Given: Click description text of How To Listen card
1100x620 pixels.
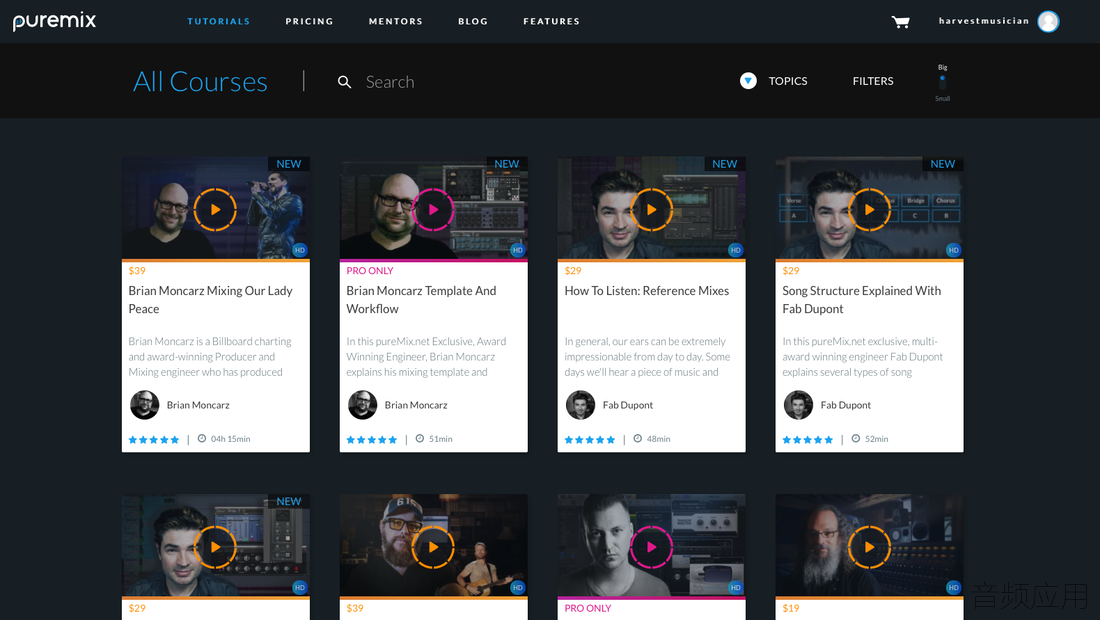Looking at the screenshot, I should point(648,356).
